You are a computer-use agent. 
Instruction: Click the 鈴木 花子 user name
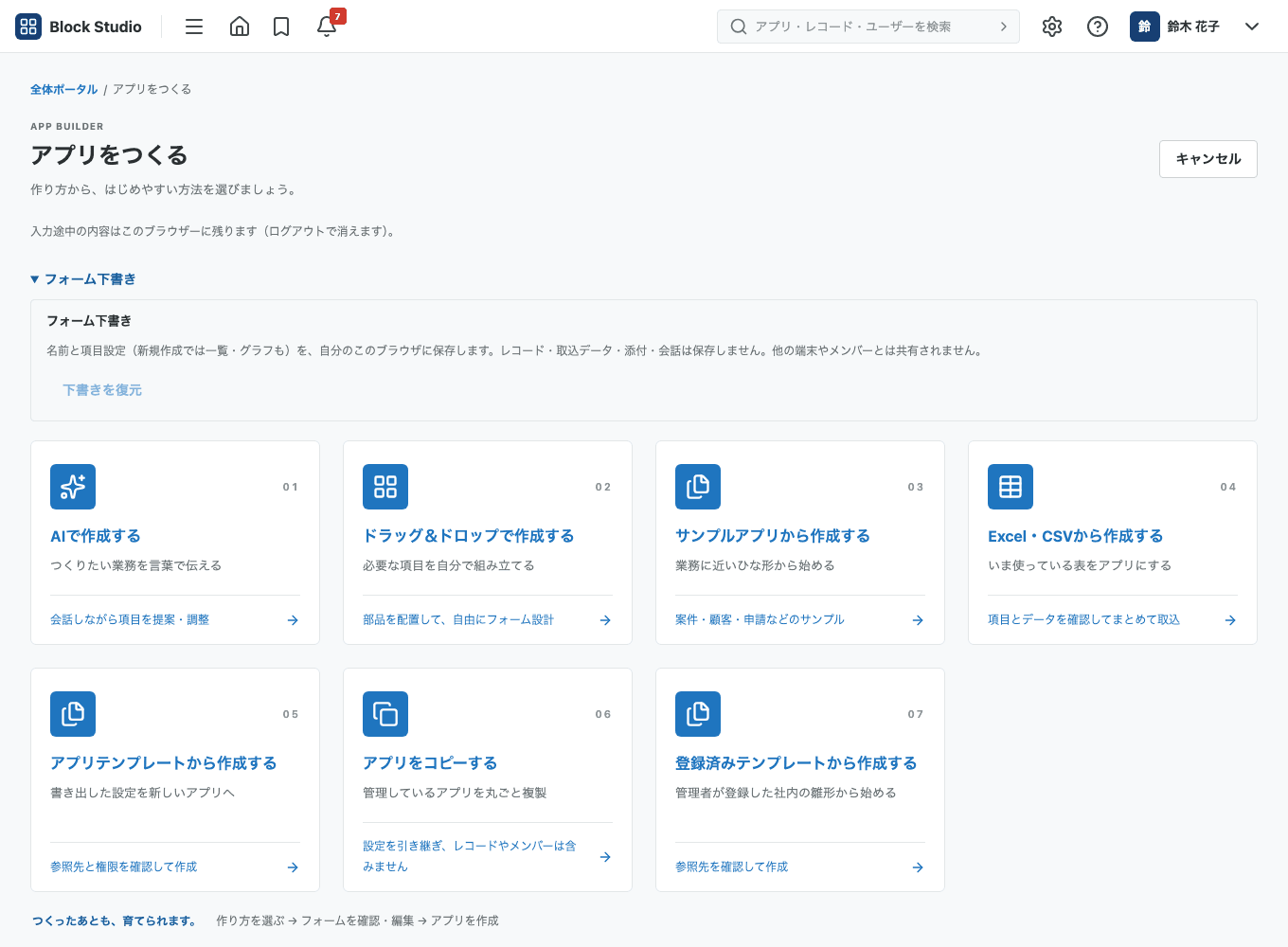pyautogui.click(x=1193, y=27)
